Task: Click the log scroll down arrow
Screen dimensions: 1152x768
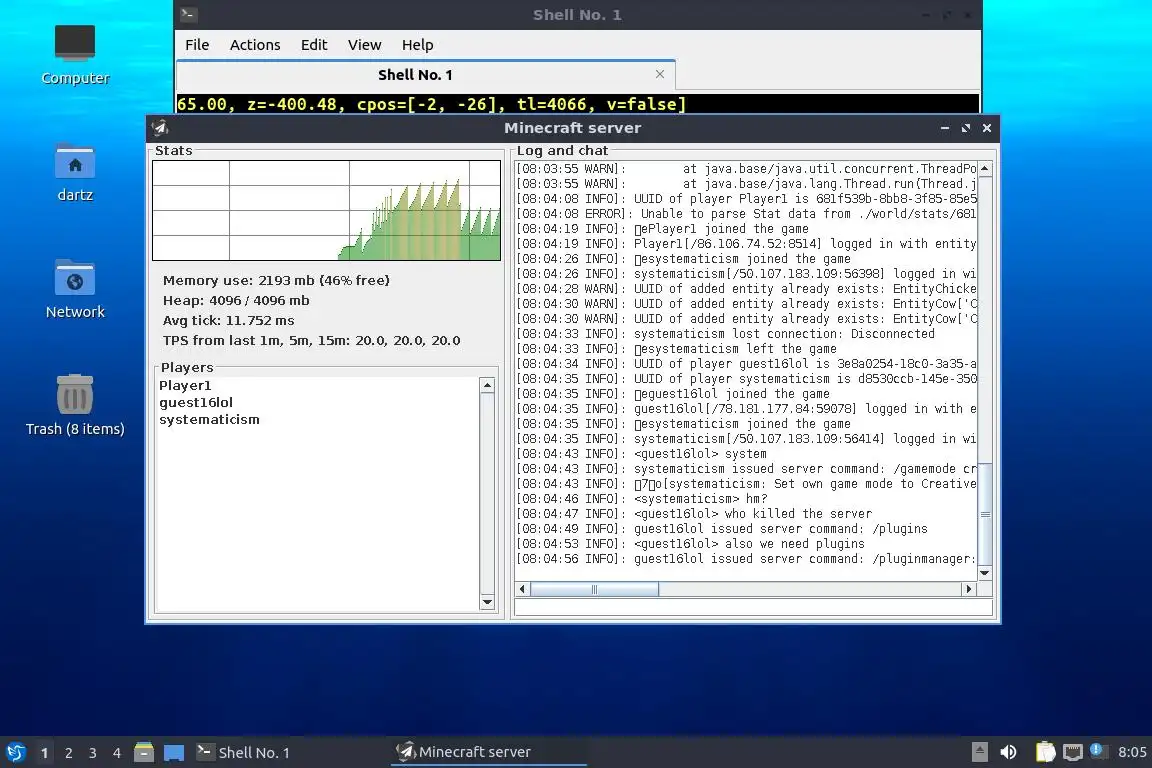Action: point(985,573)
